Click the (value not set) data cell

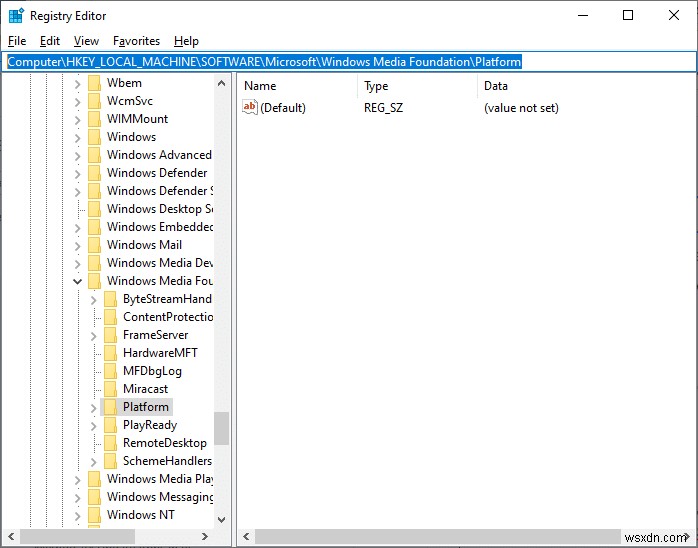[x=521, y=108]
